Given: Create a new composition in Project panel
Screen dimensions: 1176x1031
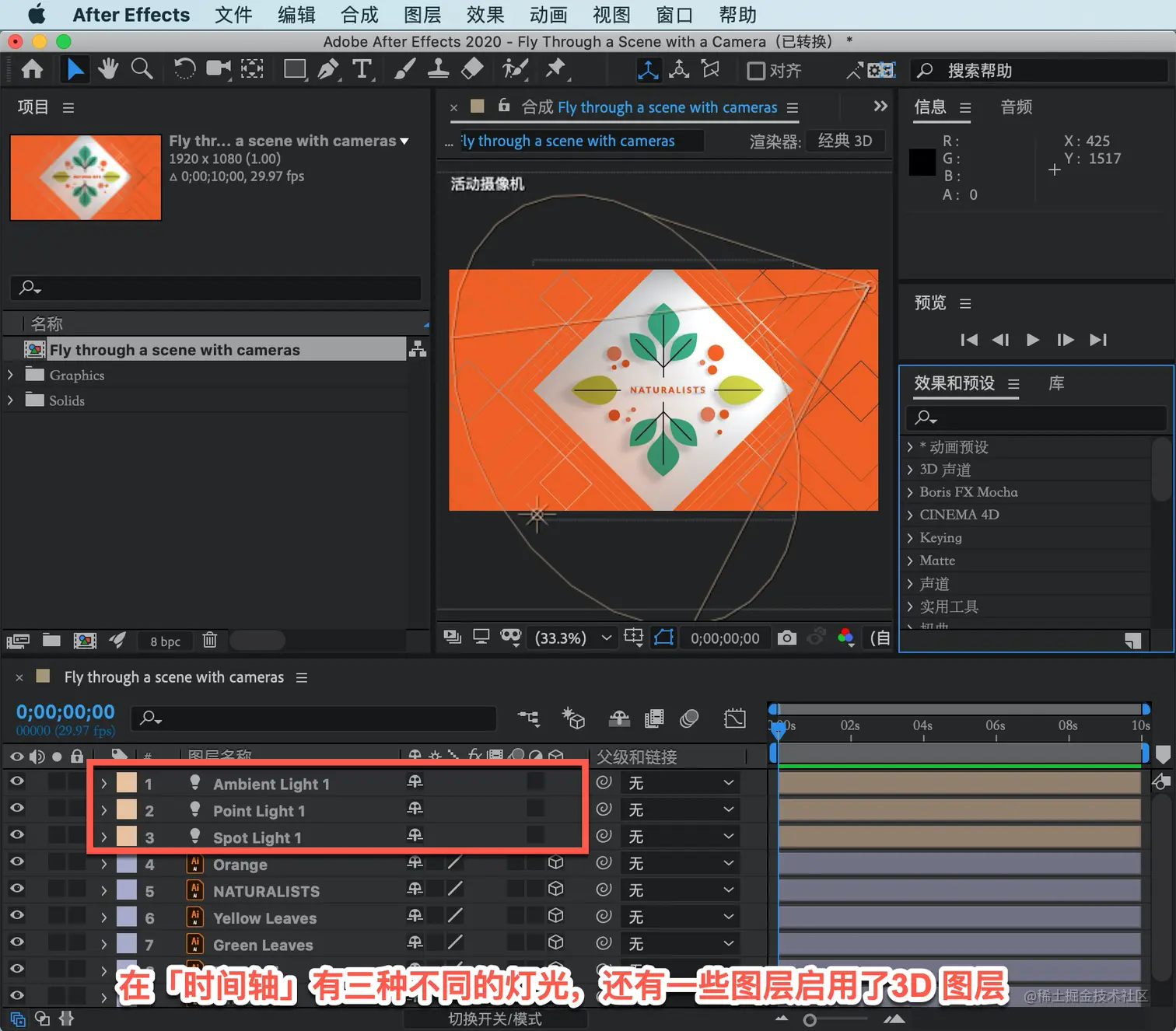Looking at the screenshot, I should 85,640.
